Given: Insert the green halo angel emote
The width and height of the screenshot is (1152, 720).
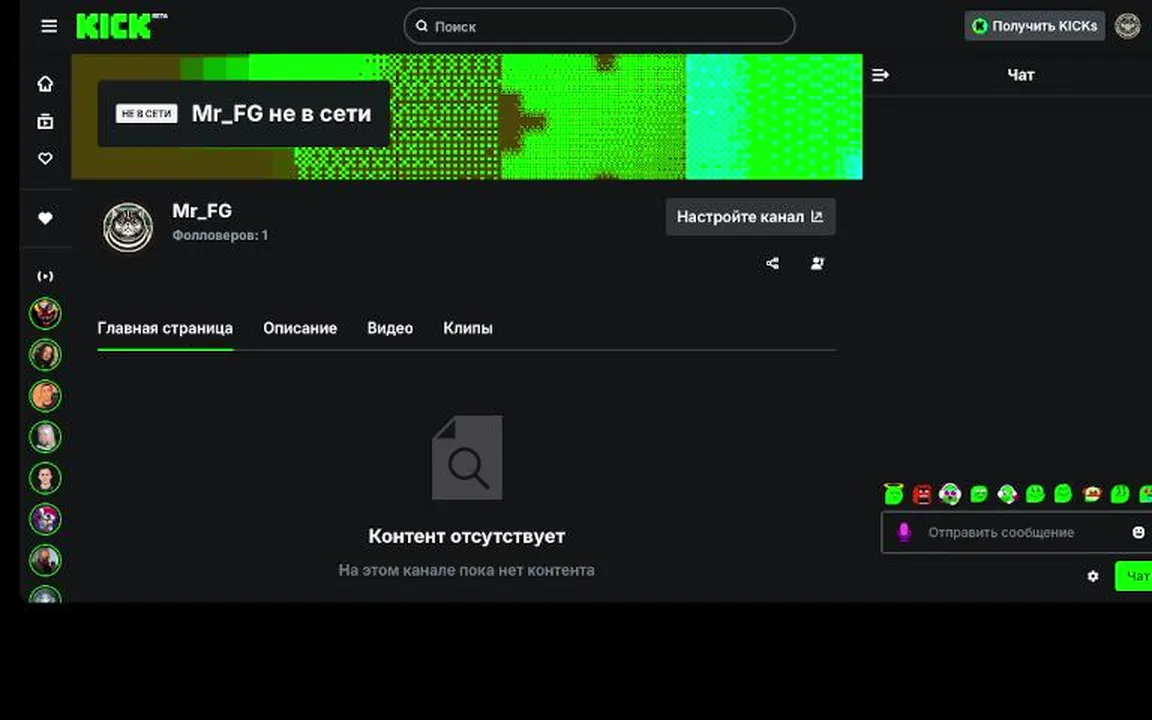Looking at the screenshot, I should [x=893, y=494].
